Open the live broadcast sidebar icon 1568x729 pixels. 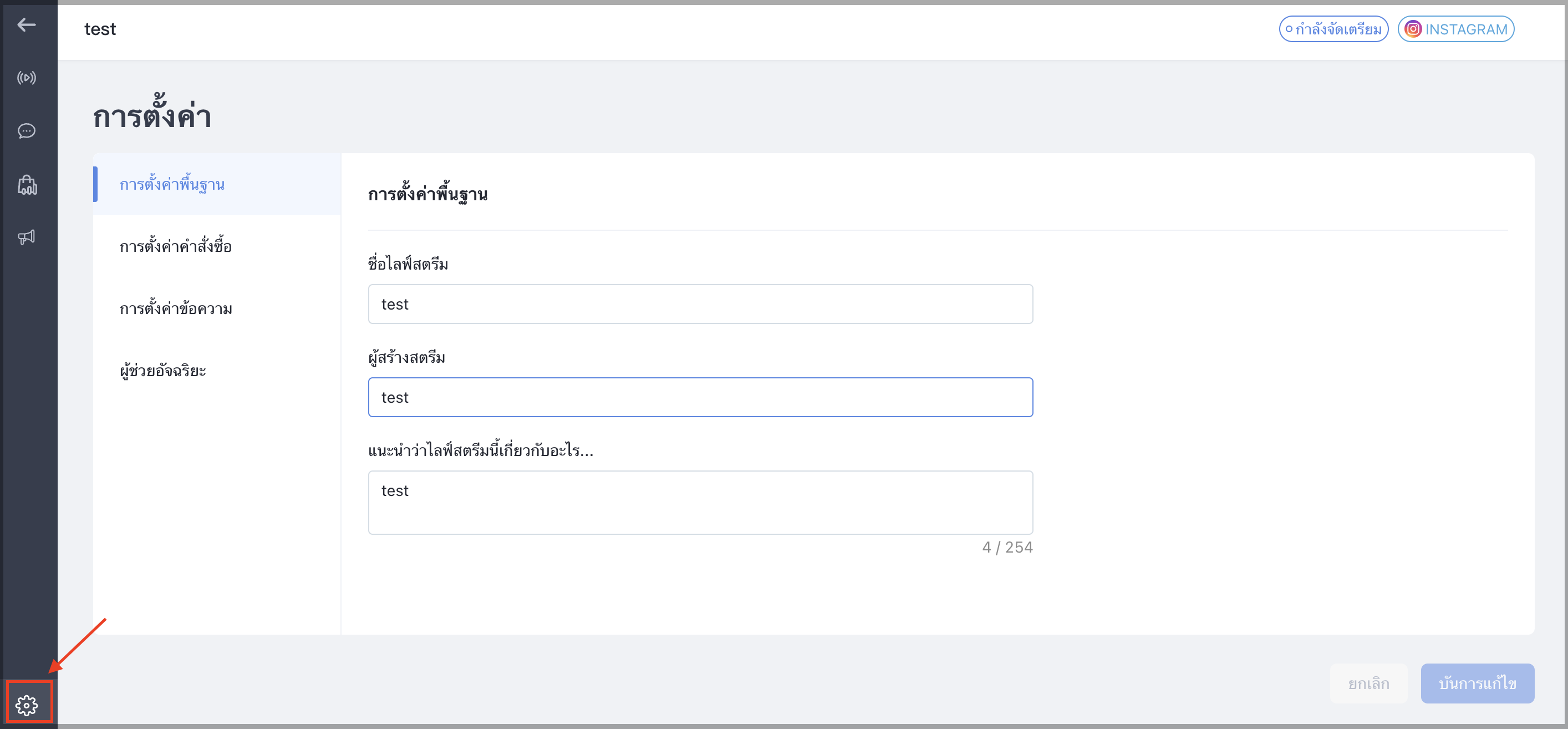click(x=26, y=78)
